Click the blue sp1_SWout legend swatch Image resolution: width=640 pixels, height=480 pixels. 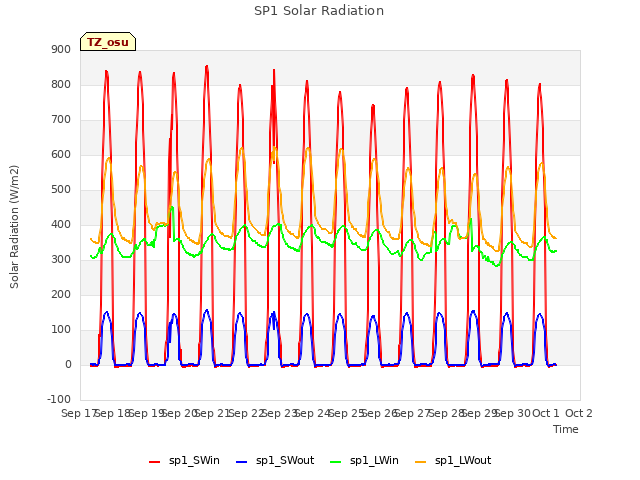[x=242, y=462]
